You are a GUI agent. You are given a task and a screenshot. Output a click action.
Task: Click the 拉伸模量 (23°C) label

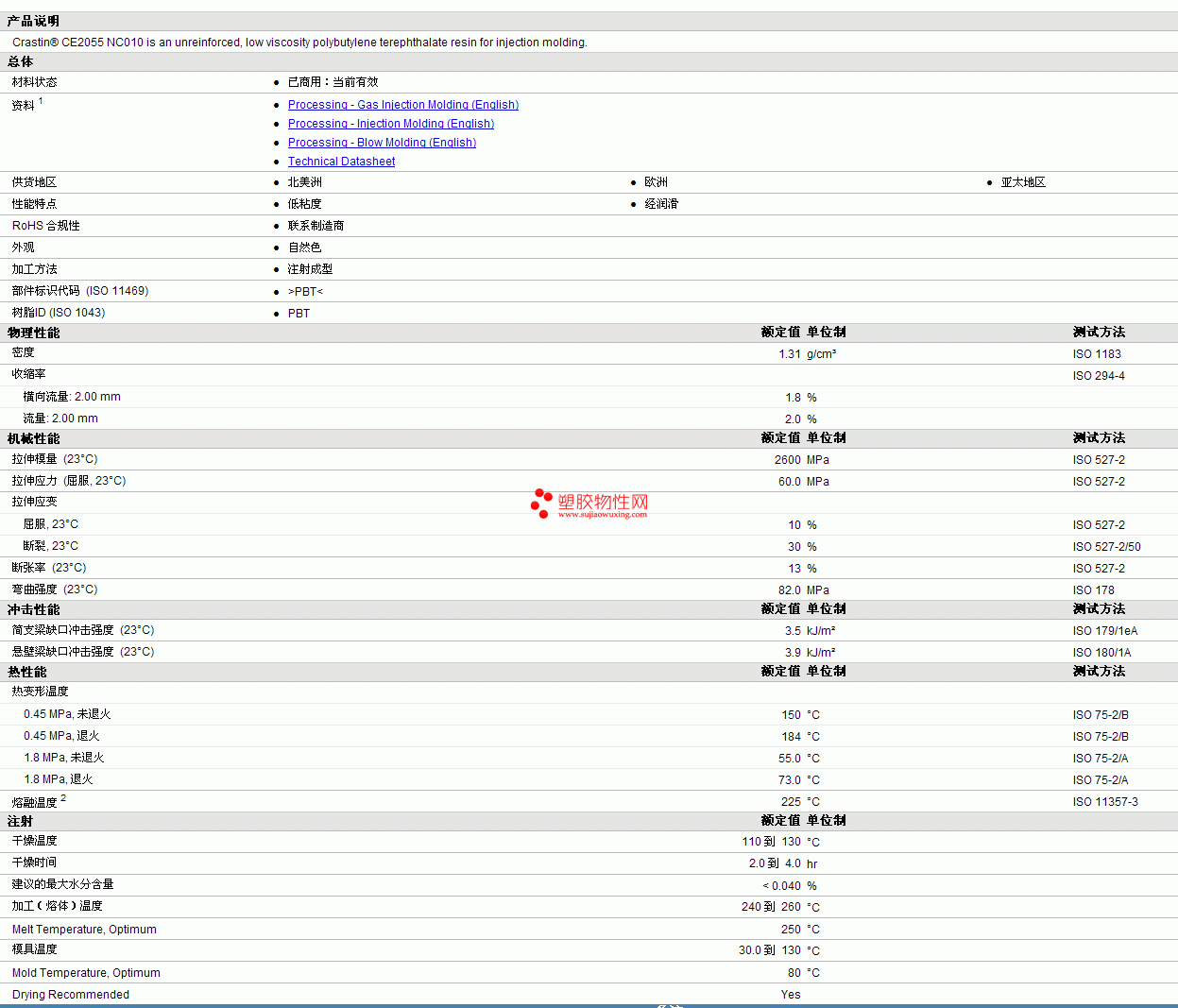click(x=55, y=459)
